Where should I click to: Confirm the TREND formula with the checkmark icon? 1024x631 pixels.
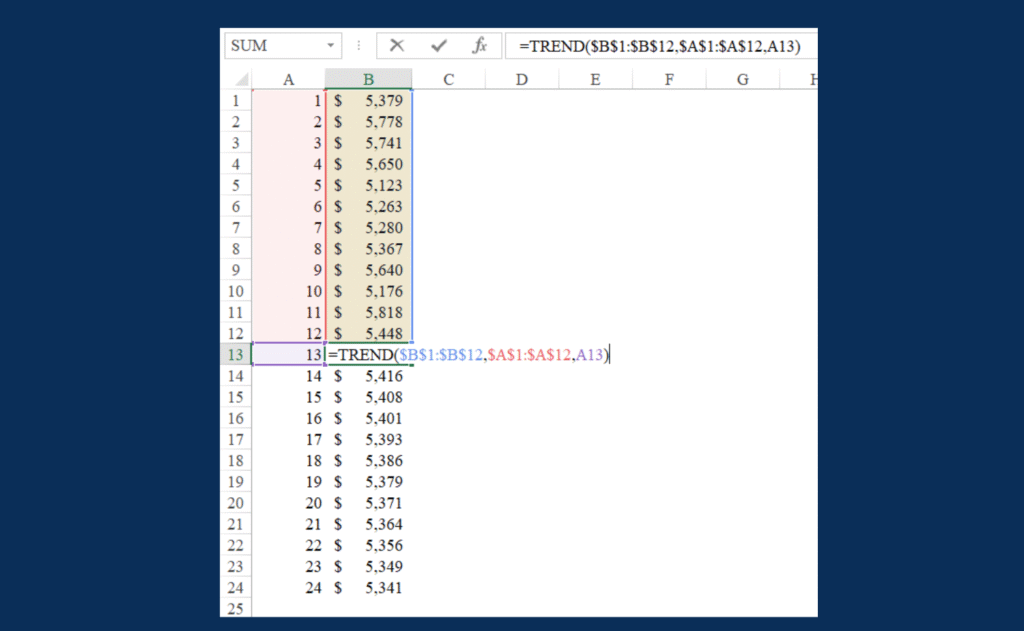(438, 45)
